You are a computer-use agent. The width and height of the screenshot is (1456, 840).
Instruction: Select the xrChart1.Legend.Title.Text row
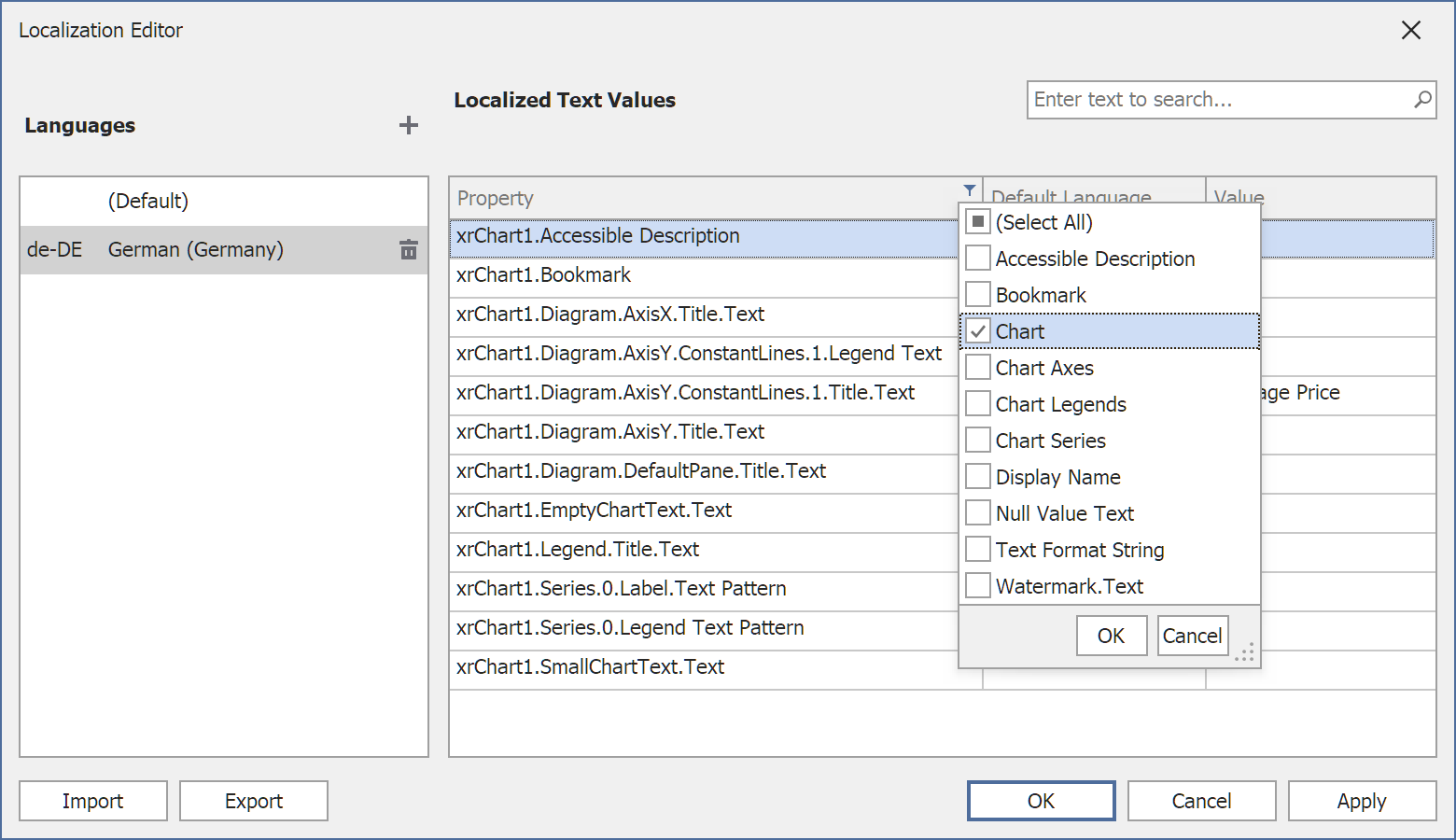705,549
